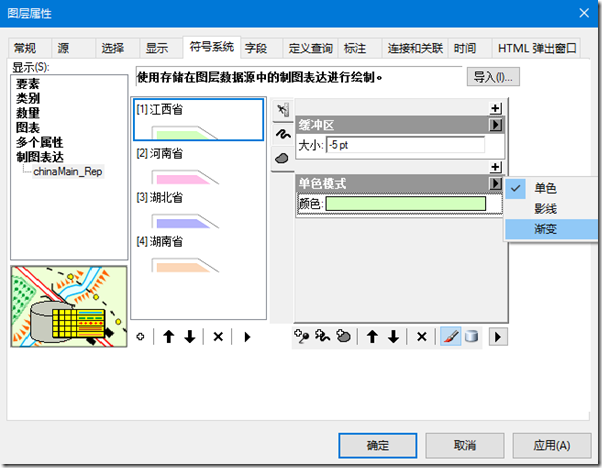This screenshot has height=468, width=602.
Task: Select the fill polygon layer icon
Action: (283, 158)
